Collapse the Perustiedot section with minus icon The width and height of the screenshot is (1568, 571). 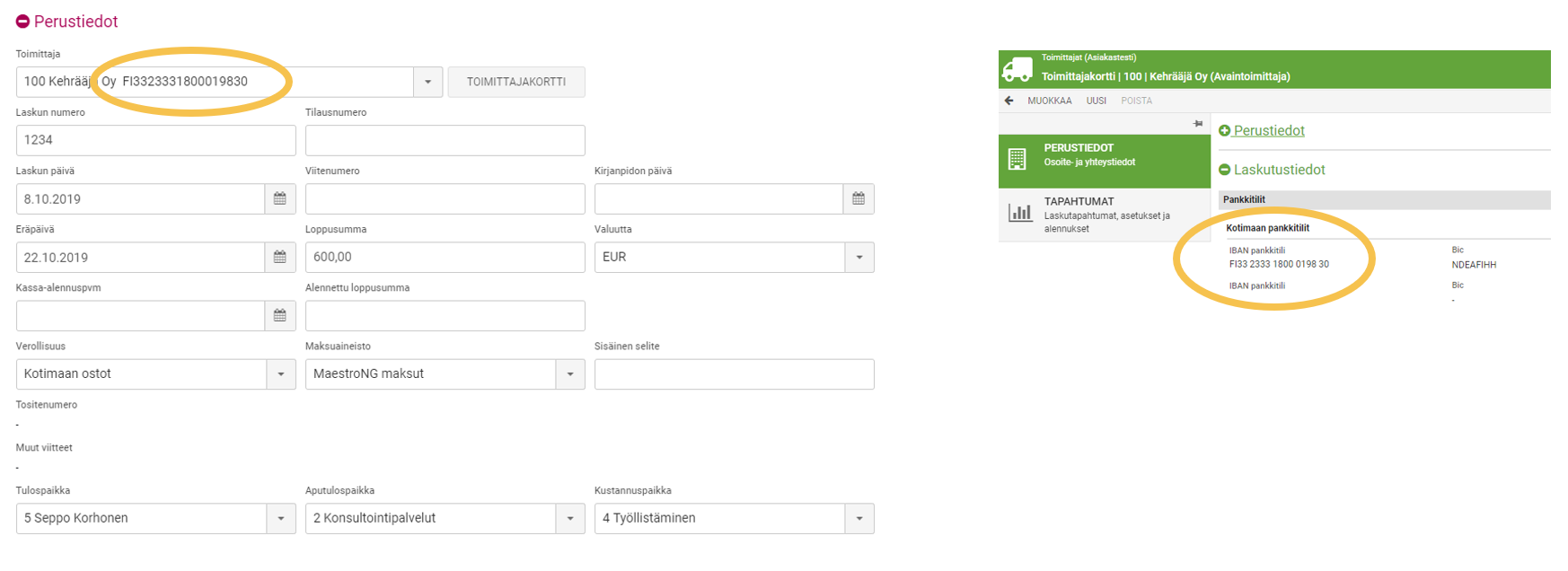[x=23, y=22]
